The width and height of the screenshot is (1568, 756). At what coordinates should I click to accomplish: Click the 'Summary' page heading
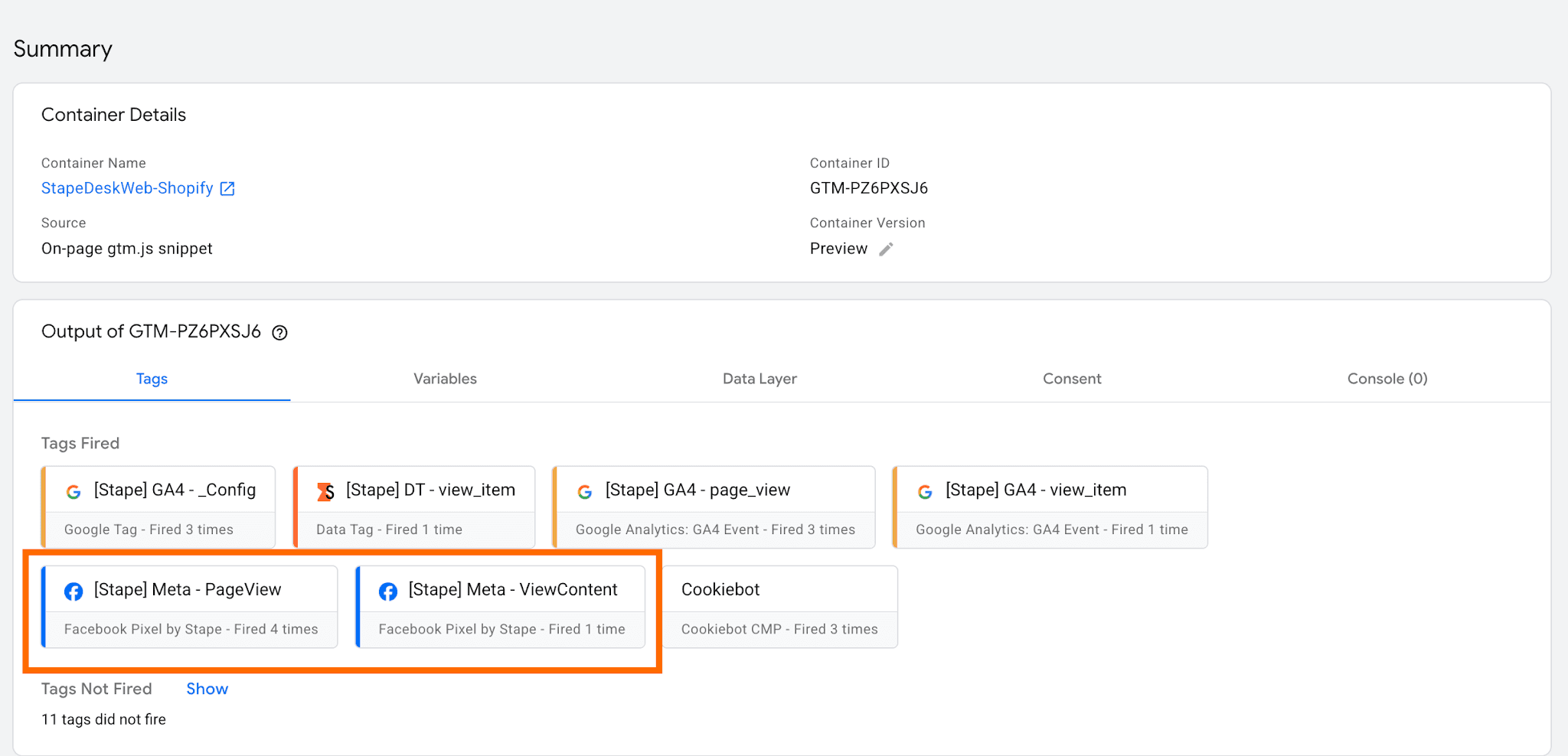(x=63, y=49)
